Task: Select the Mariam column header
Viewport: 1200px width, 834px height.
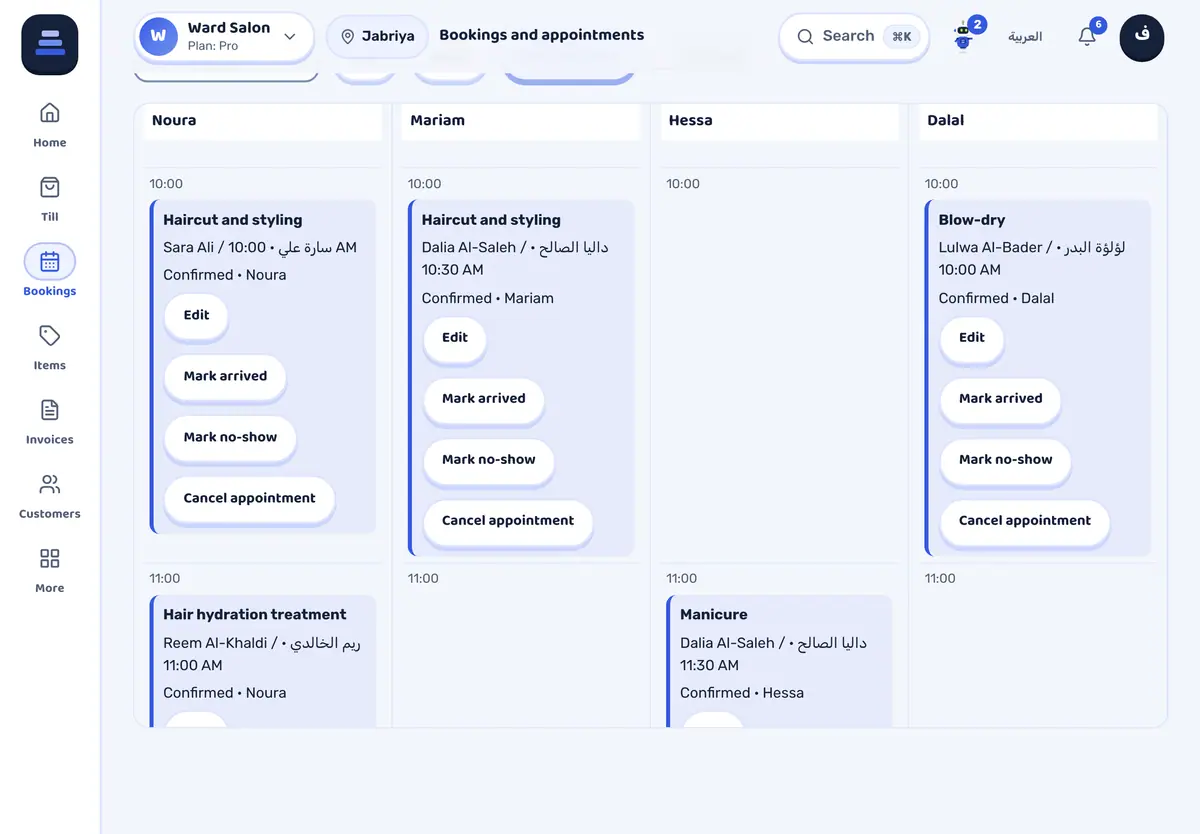Action: [520, 121]
